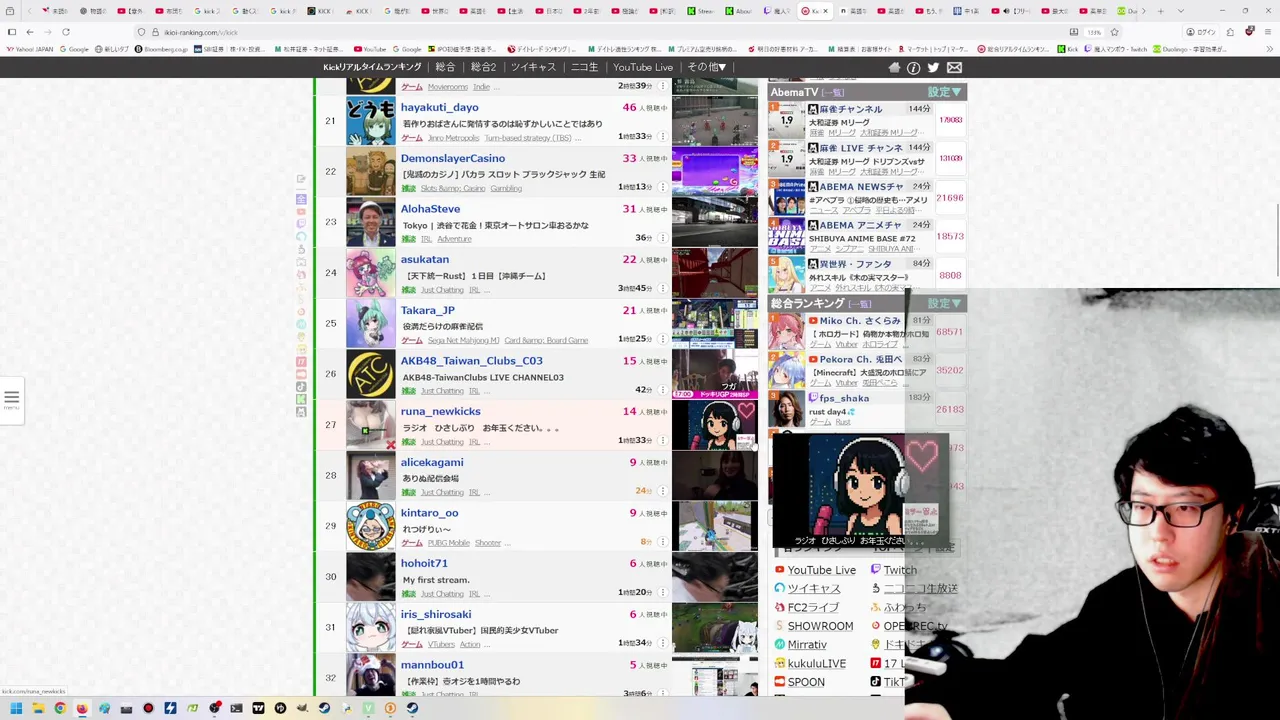The image size is (1280, 720).
Task: Open three-dot options for Takara_JP row
Action: 662,340
